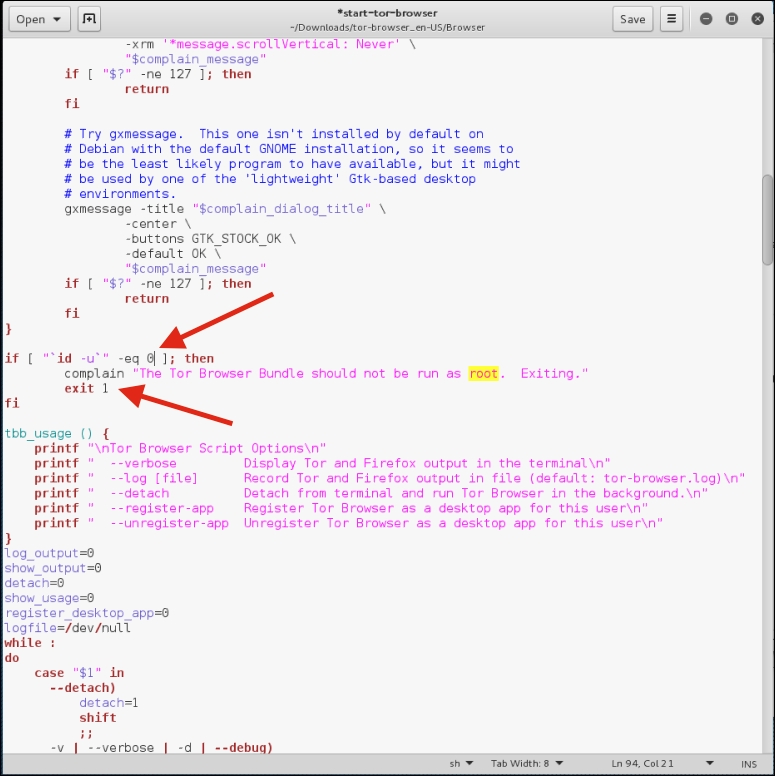775x776 pixels.
Task: Click the case "$1" in line
Action: coord(79,673)
